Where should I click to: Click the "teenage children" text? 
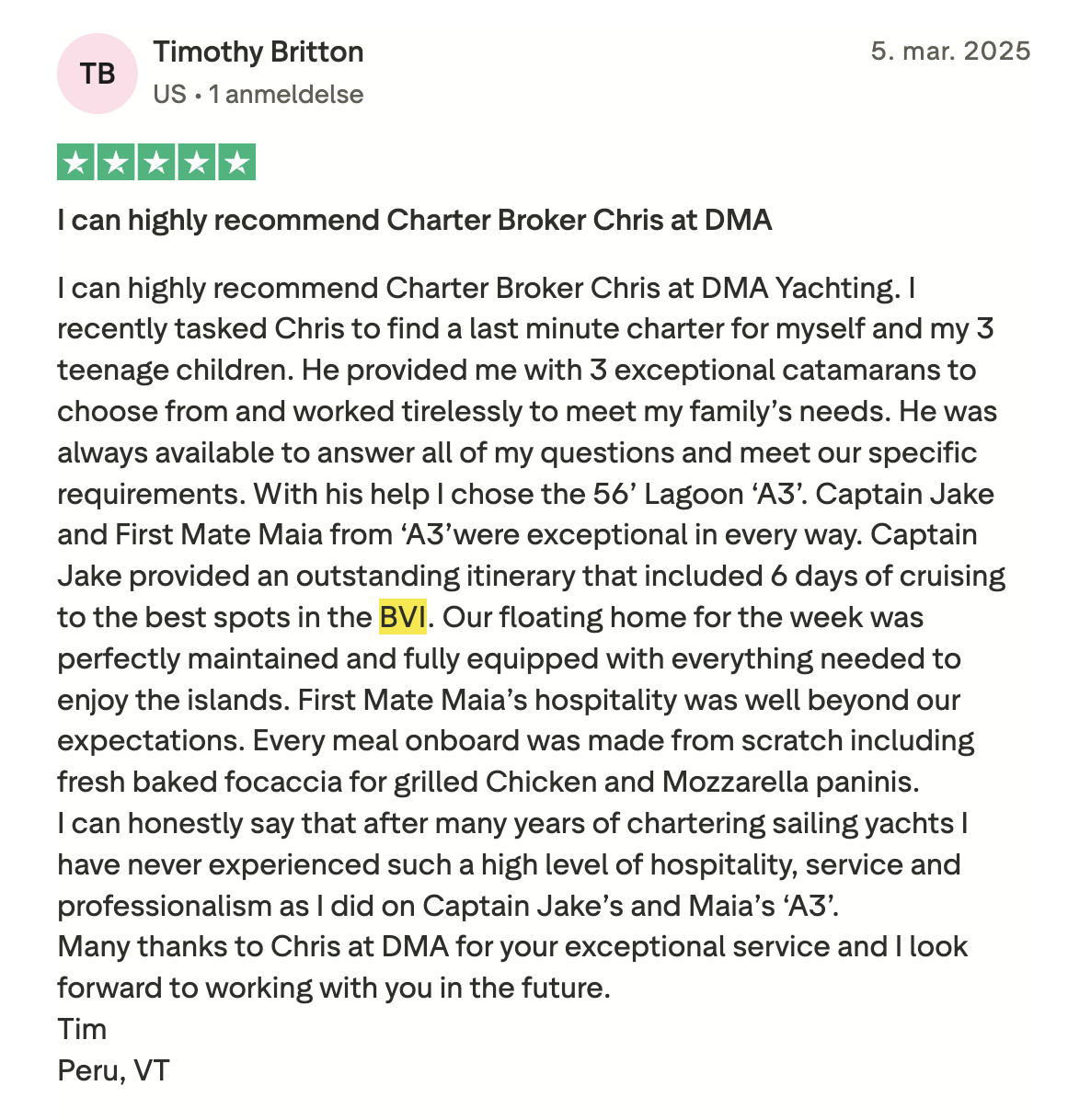[x=175, y=371]
